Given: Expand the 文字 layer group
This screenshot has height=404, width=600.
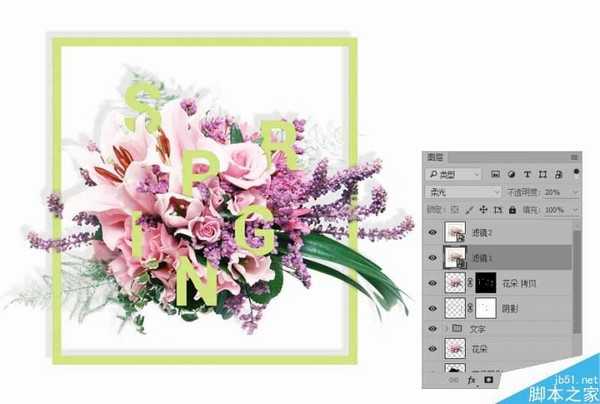Looking at the screenshot, I should click(x=446, y=329).
